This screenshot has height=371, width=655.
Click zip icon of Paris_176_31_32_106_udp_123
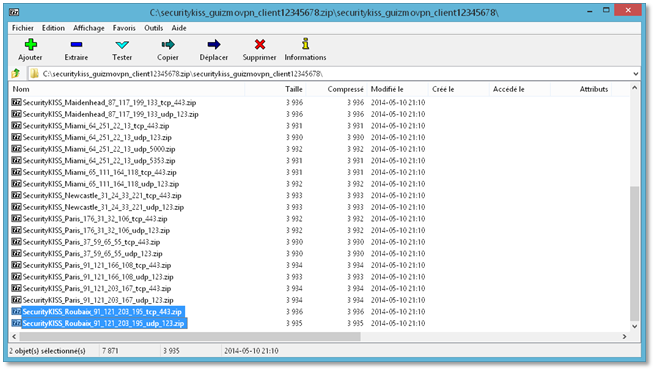pyautogui.click(x=16, y=230)
